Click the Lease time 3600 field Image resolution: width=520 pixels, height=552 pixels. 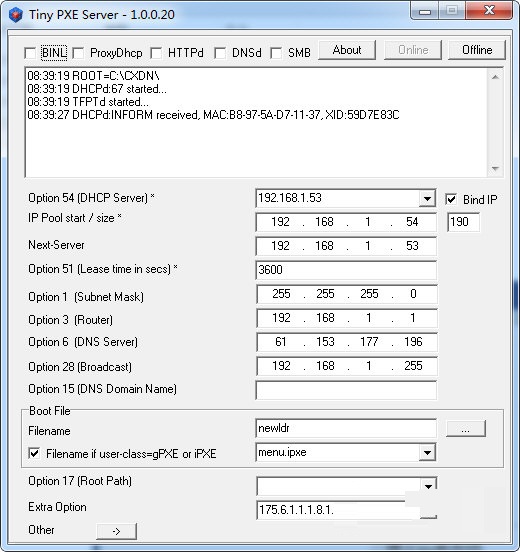pos(346,270)
